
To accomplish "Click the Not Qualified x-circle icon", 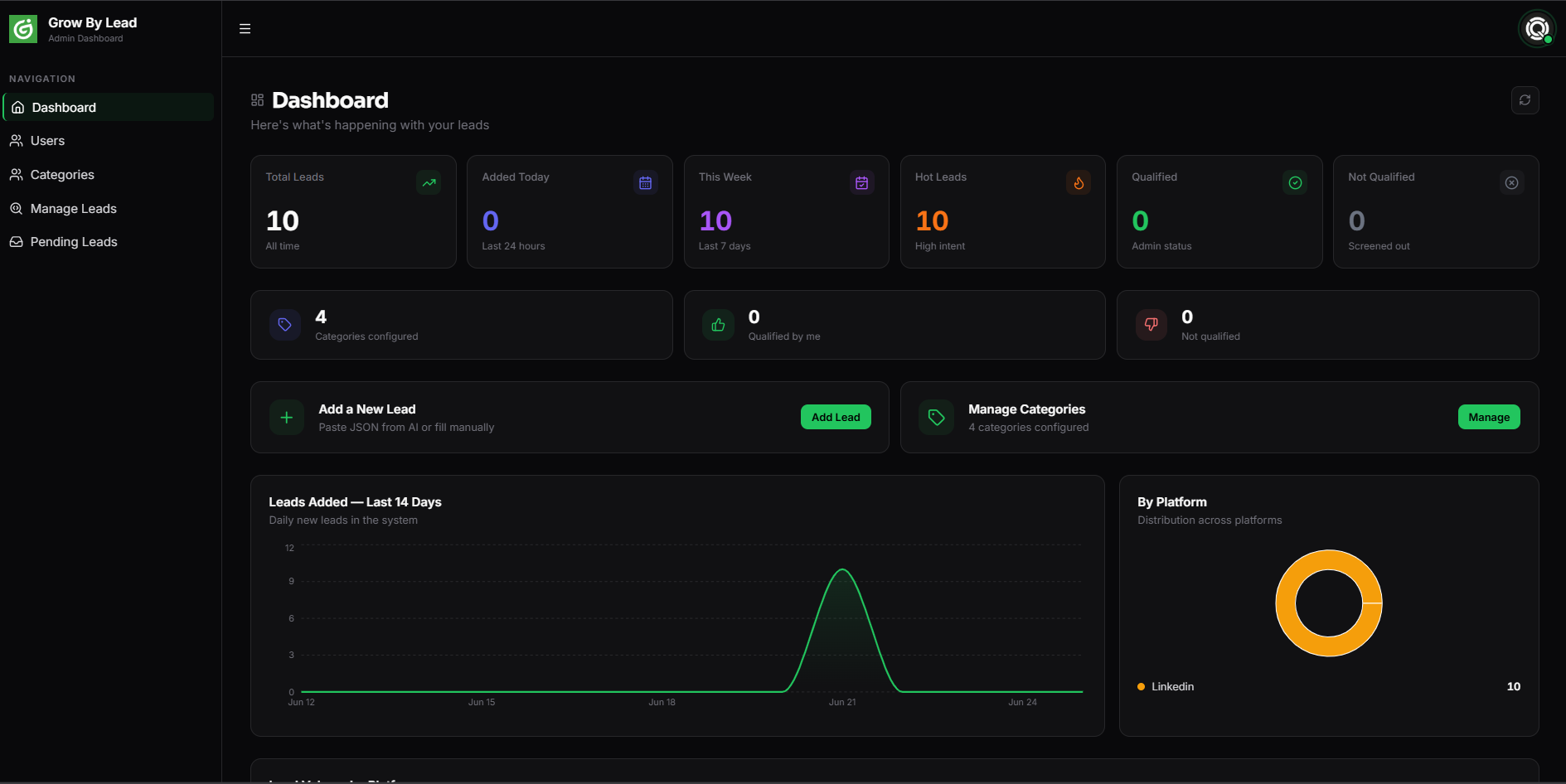I will 1511,182.
